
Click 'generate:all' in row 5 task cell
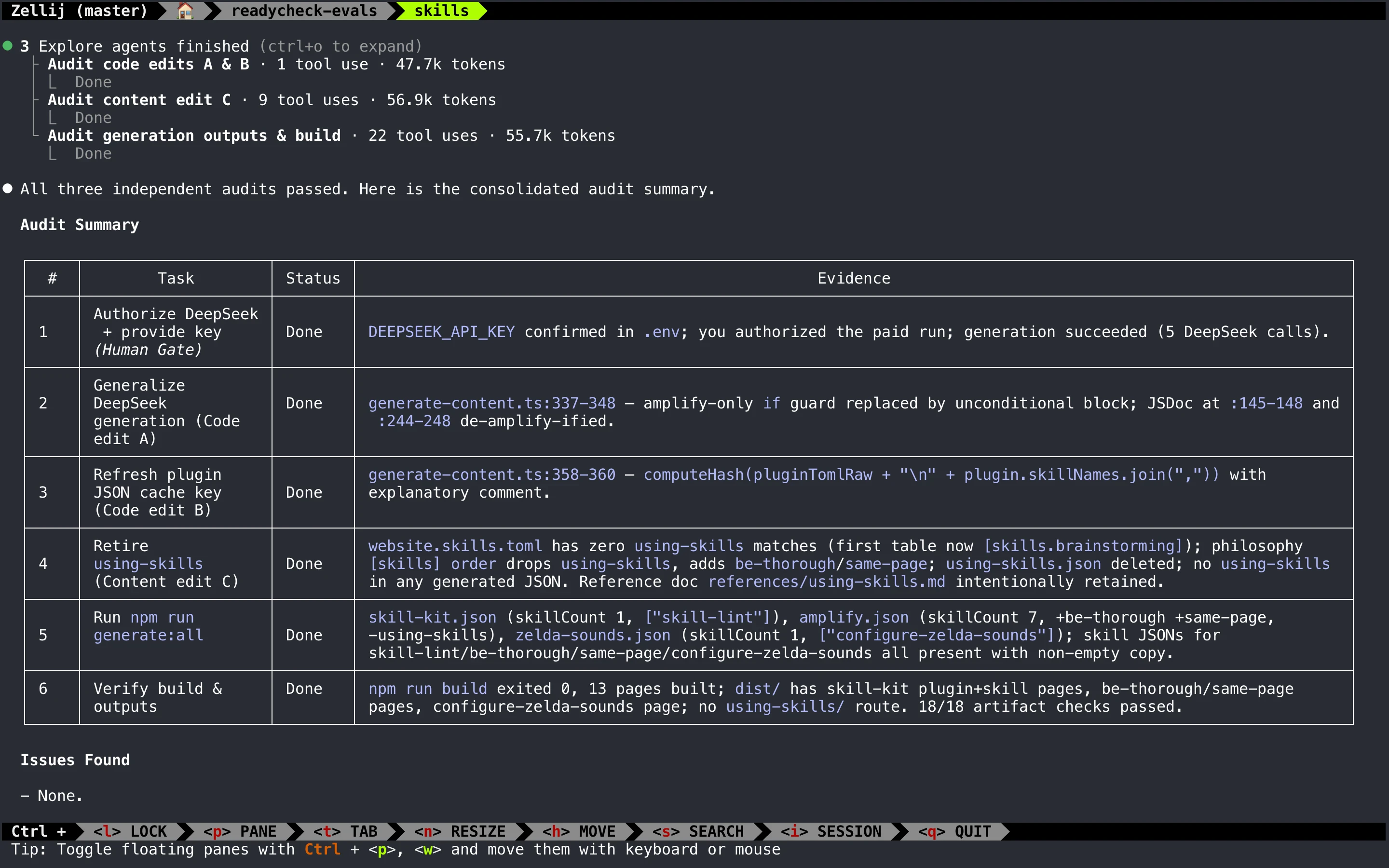(x=149, y=635)
